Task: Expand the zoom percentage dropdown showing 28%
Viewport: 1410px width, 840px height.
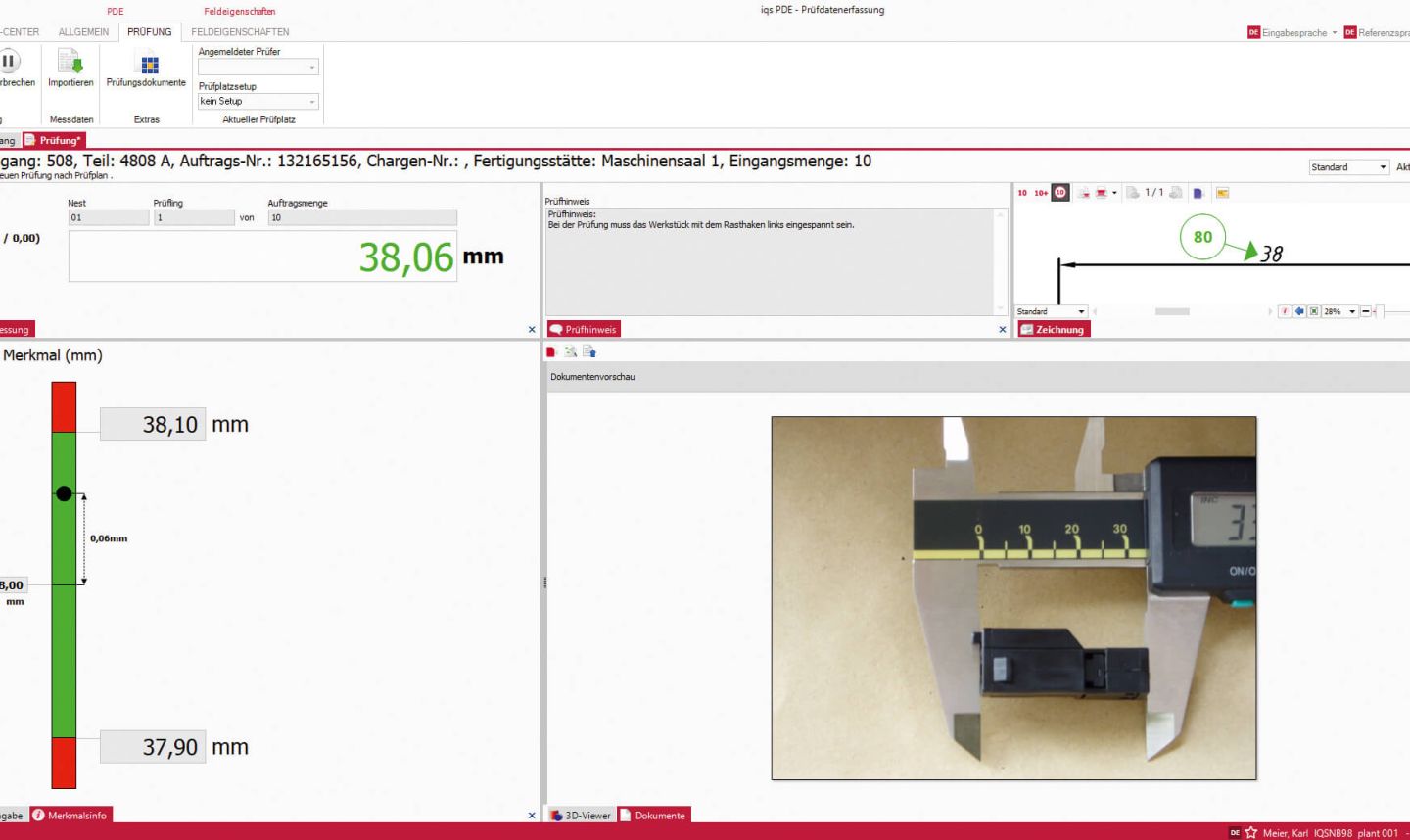Action: 1352,311
